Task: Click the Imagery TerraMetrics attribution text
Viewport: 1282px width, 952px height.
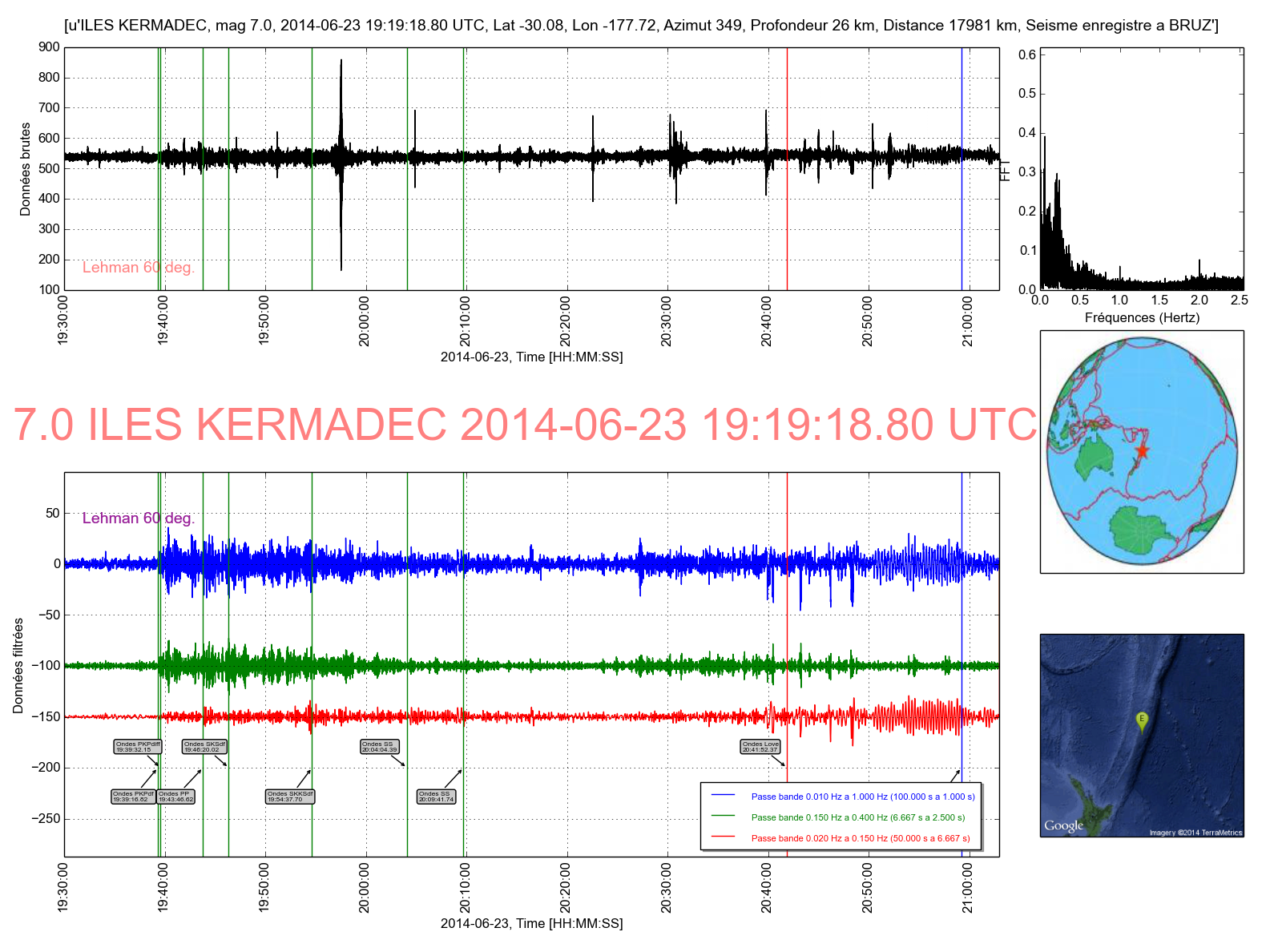Action: pos(1195,833)
